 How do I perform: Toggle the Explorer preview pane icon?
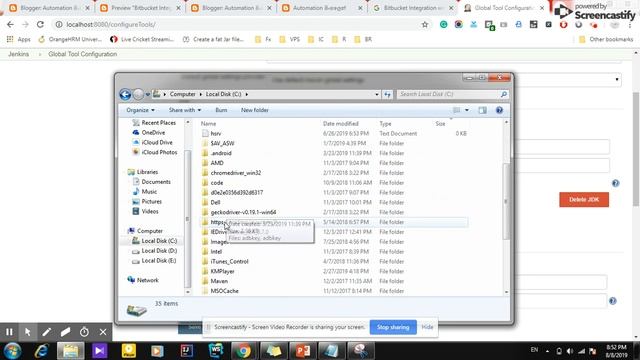coord(482,110)
